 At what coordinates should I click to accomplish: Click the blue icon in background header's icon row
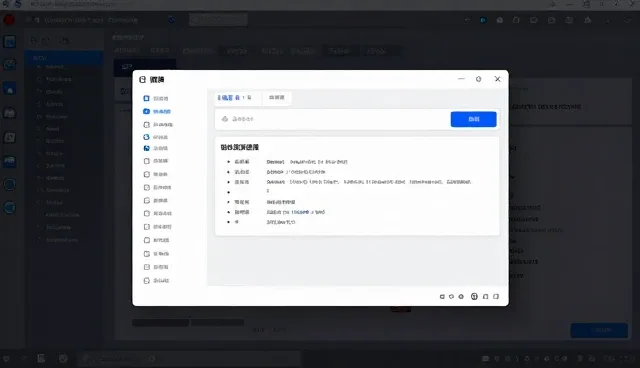click(x=483, y=20)
